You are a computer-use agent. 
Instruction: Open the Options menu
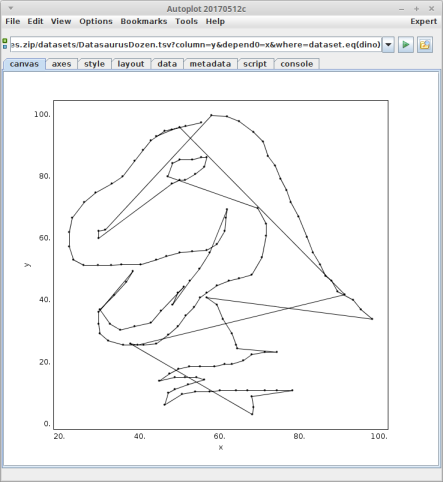tap(96, 21)
